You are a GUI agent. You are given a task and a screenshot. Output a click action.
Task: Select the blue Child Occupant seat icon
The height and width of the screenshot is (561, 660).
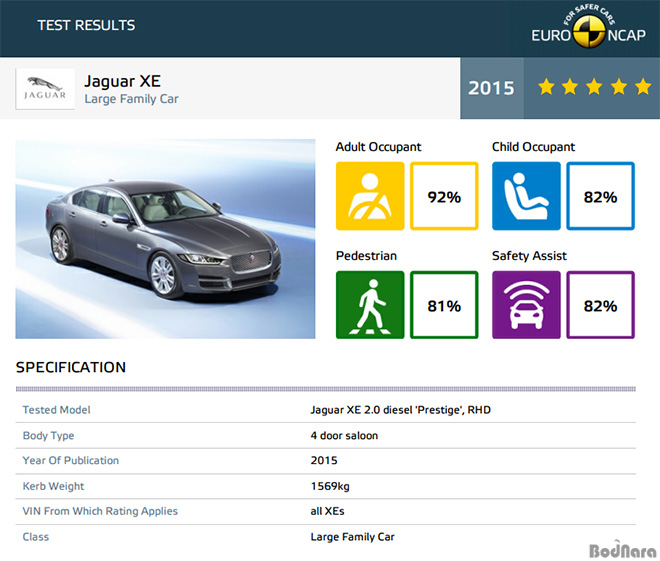click(x=526, y=196)
